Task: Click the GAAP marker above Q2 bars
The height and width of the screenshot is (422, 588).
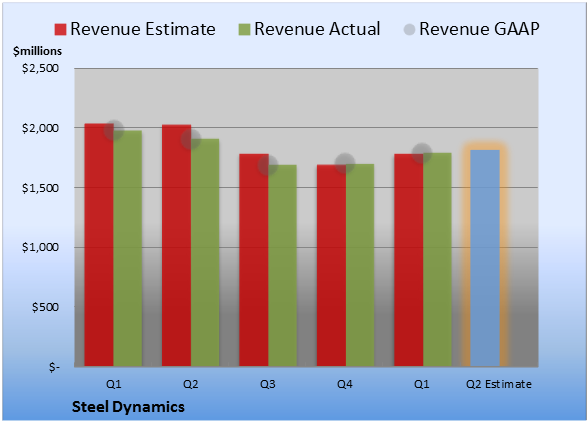Action: click(x=191, y=139)
